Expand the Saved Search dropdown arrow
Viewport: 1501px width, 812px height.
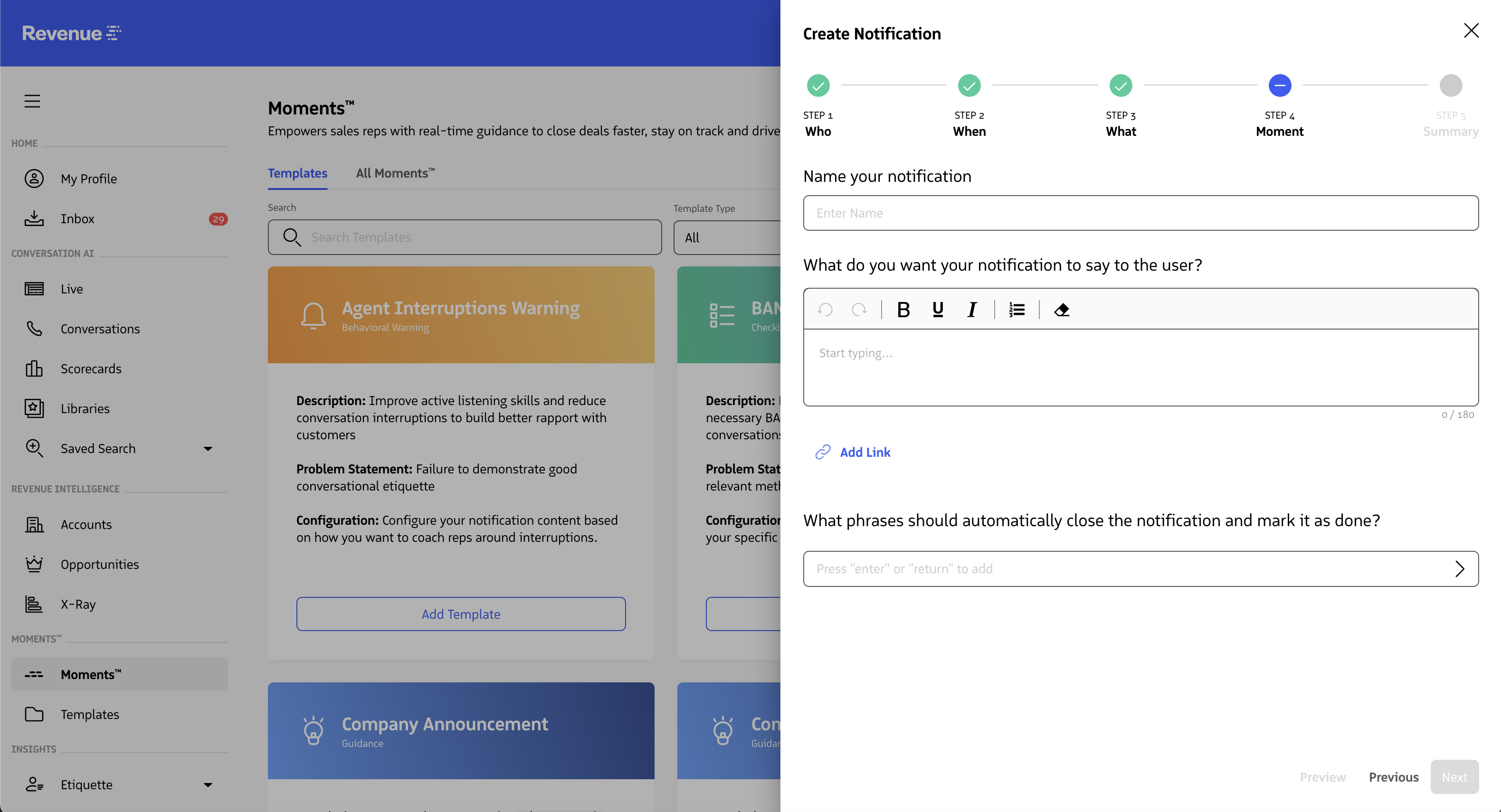[x=208, y=449]
